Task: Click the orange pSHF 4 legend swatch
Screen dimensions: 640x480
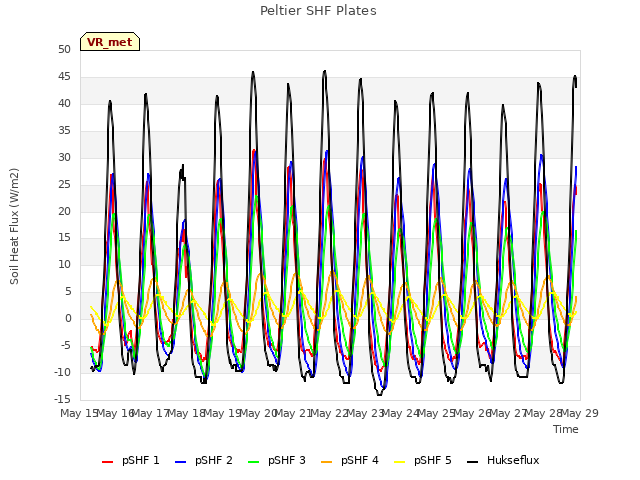Action: click(x=327, y=462)
